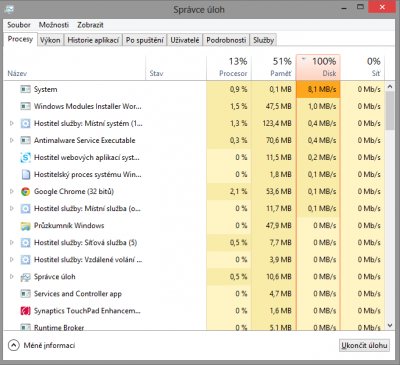Select the Procesy tab
The image size is (400, 365).
pos(20,39)
